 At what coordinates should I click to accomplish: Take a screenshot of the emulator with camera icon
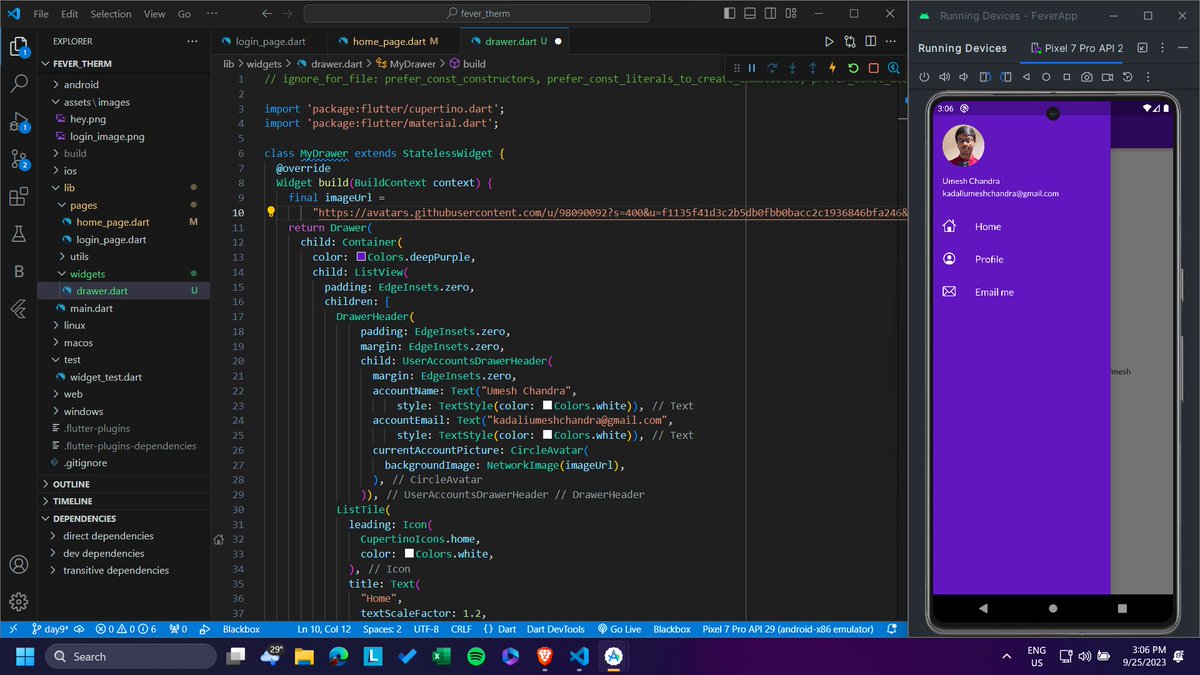[x=1086, y=76]
